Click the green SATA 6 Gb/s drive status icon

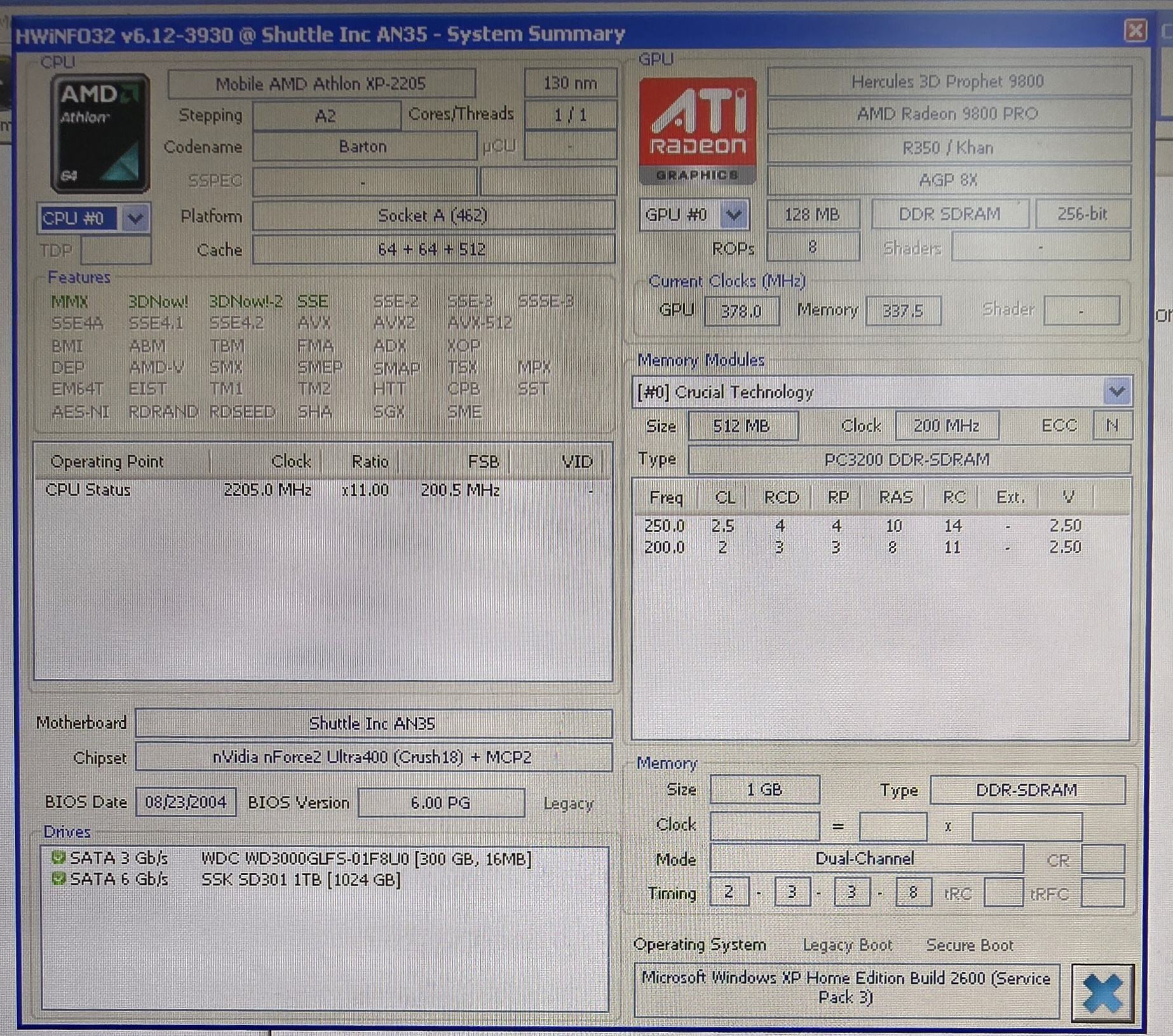point(58,879)
